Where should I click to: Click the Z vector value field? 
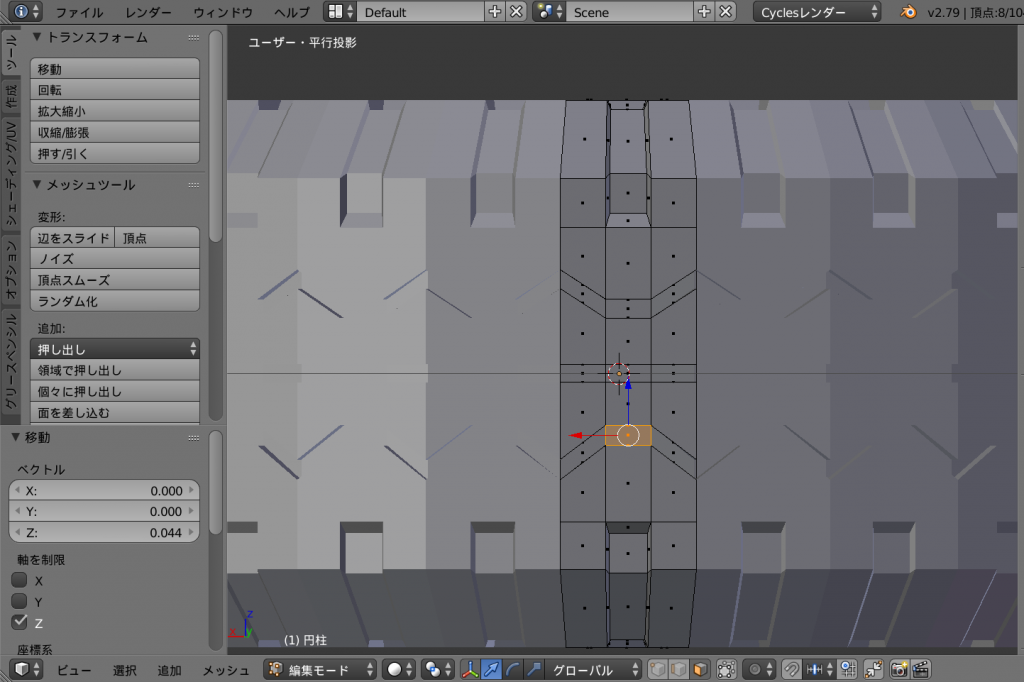click(104, 533)
